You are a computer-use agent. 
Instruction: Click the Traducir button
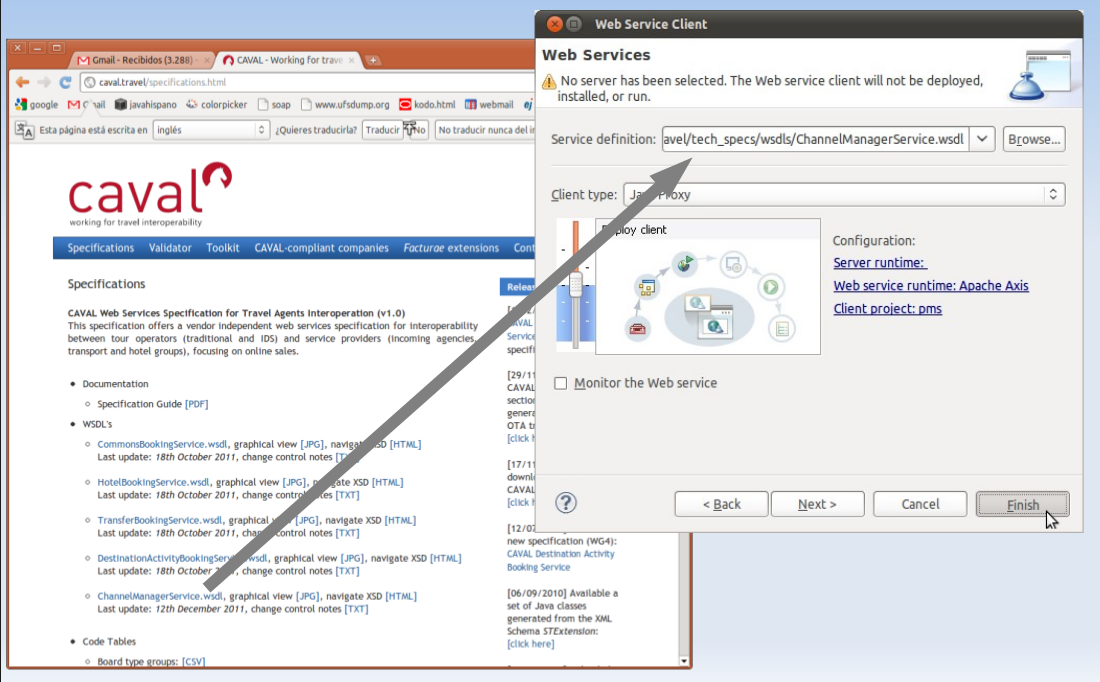[382, 130]
